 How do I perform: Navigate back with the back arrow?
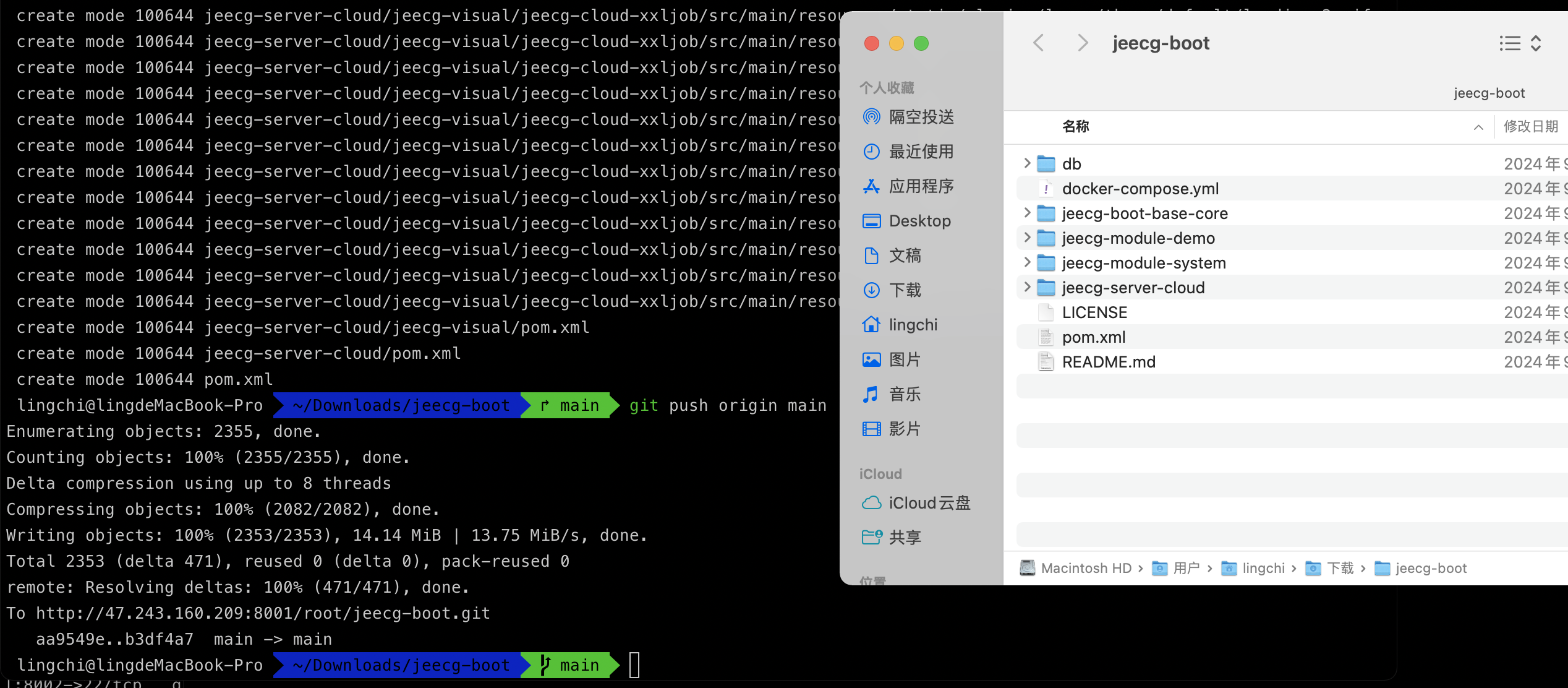click(1038, 43)
